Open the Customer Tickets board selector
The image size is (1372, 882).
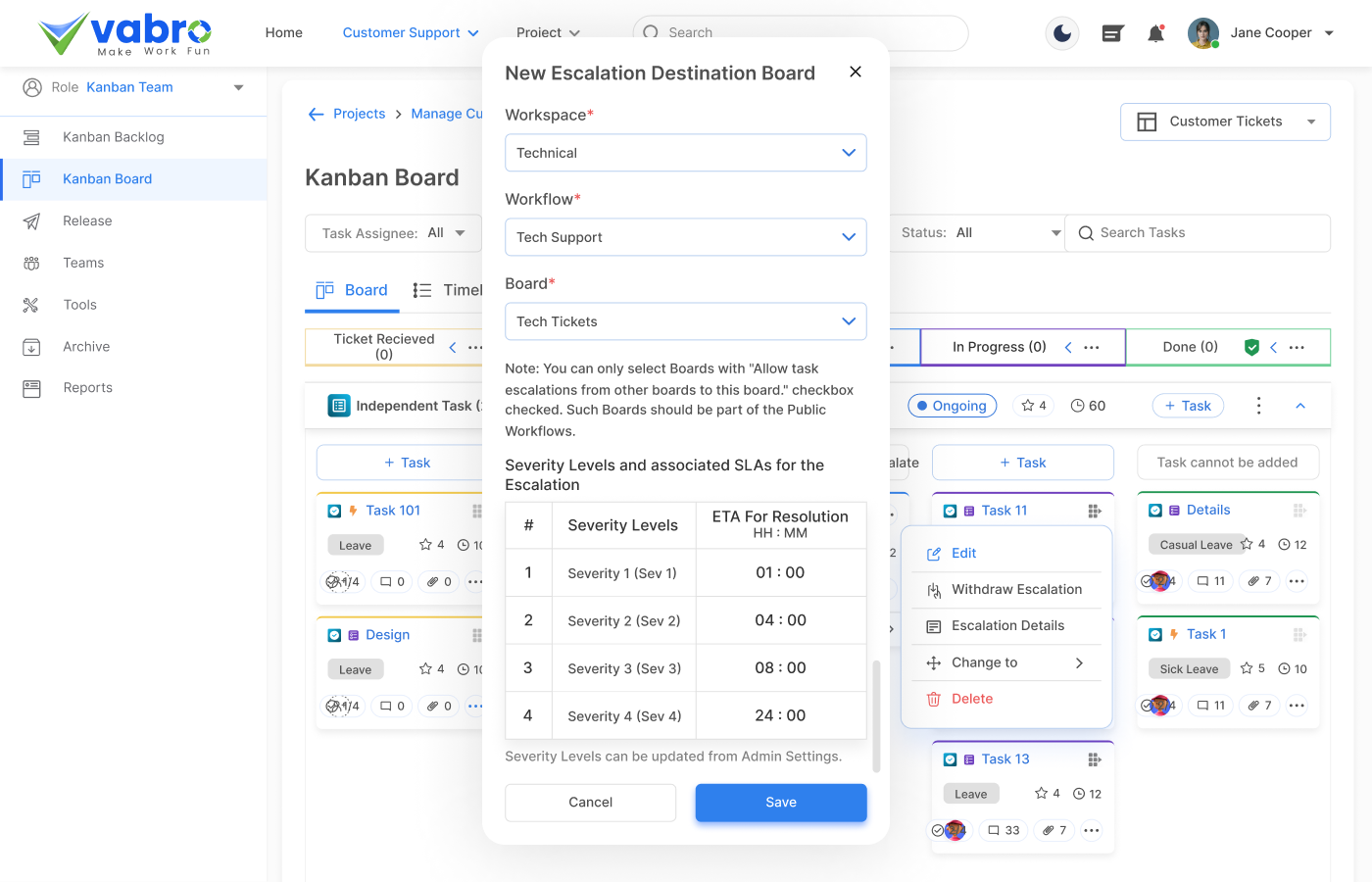[1225, 121]
